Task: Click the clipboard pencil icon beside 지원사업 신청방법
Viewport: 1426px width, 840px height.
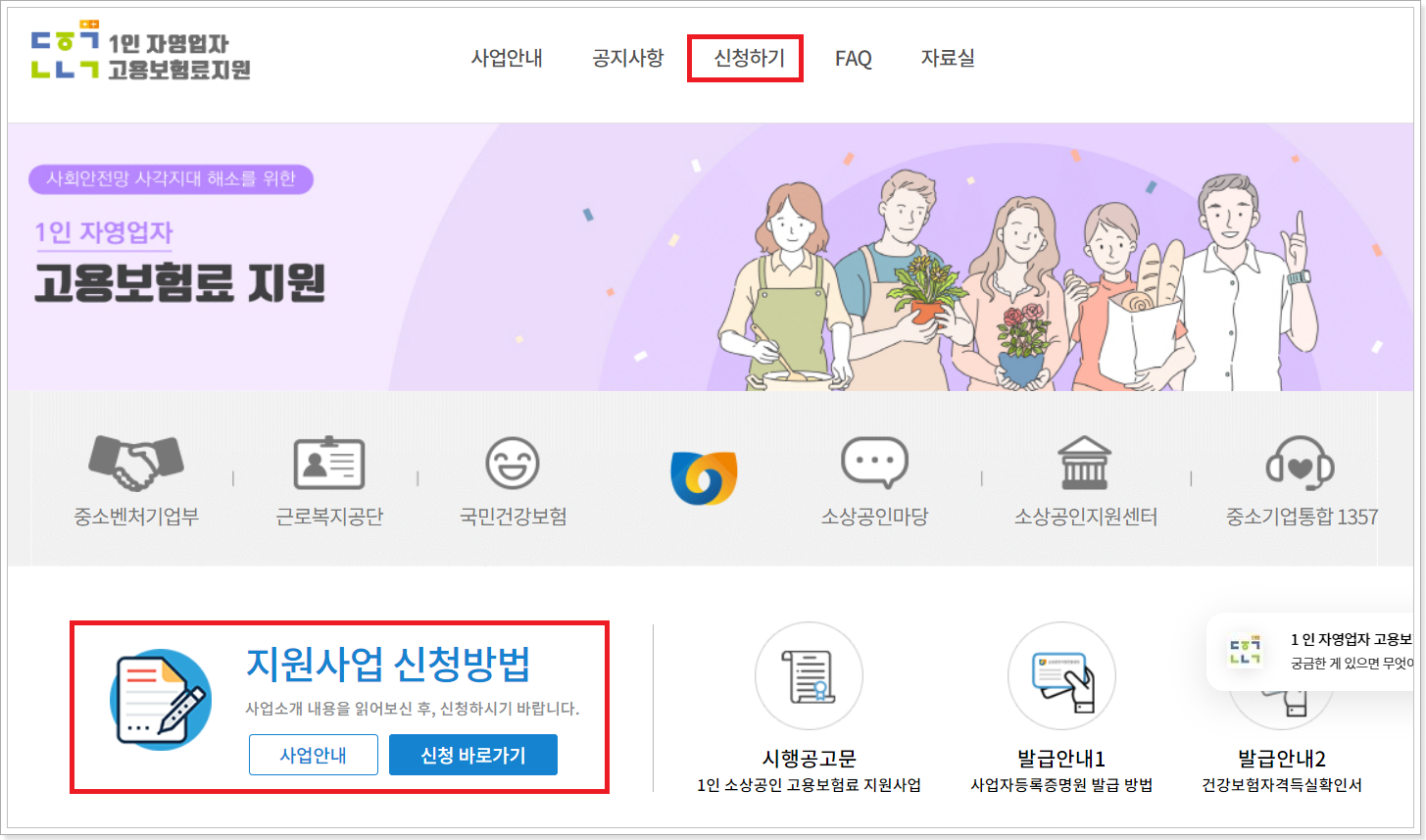Action: tap(160, 700)
